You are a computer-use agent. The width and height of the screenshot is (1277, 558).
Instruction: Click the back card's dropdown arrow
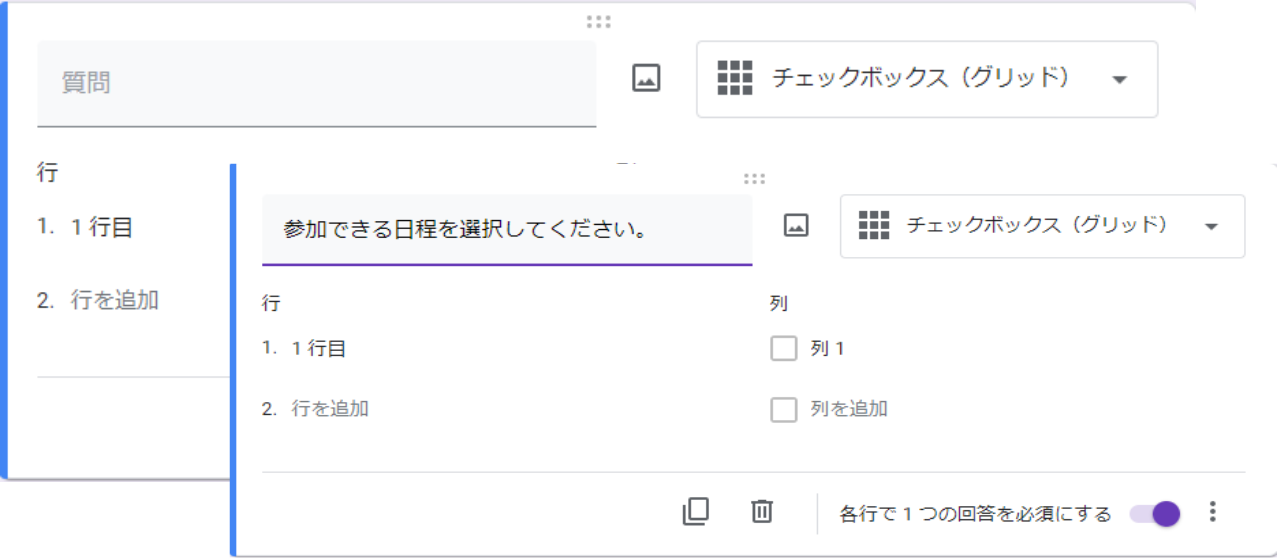1120,80
